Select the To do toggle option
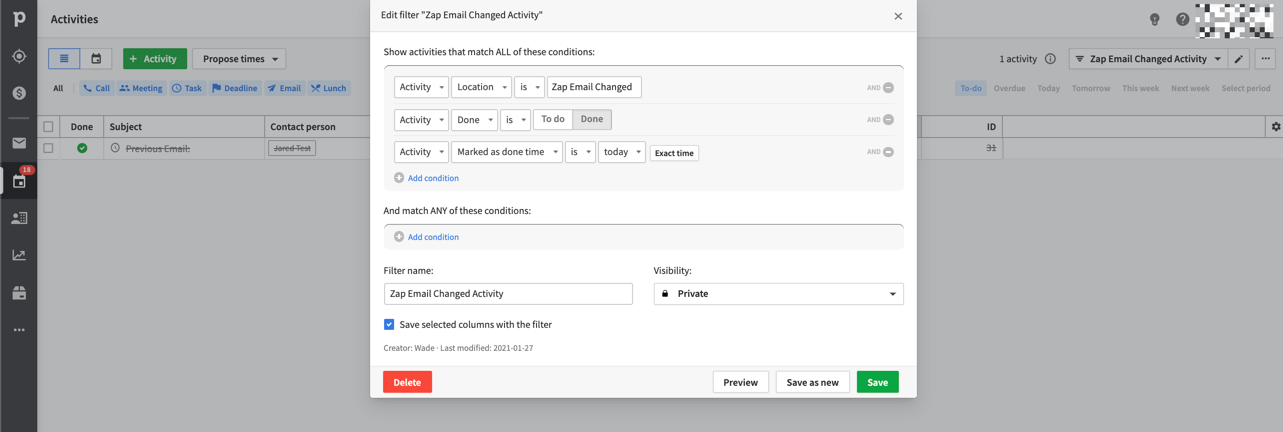Image resolution: width=1283 pixels, height=432 pixels. coord(553,120)
